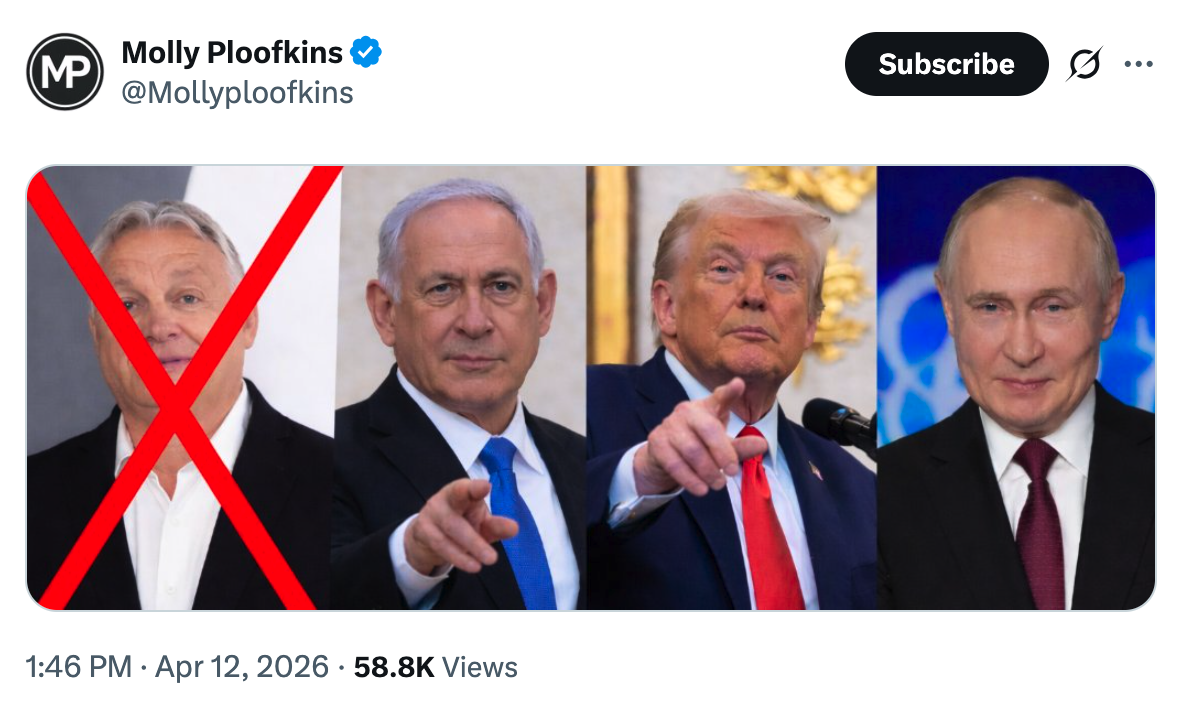
Task: Click the Apr 12, 2026 date
Action: tap(242, 667)
